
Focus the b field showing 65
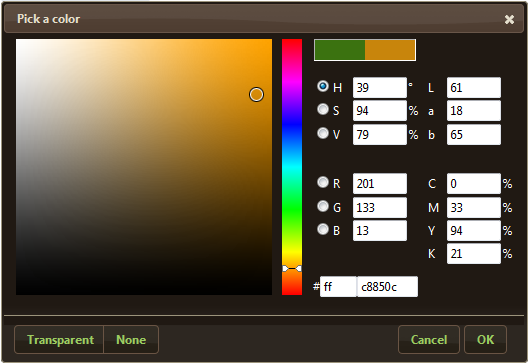[x=474, y=135]
